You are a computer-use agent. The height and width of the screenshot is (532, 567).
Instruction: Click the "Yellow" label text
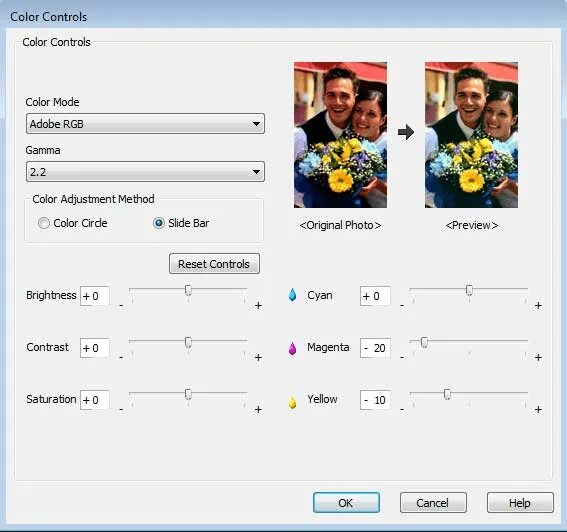pos(322,399)
